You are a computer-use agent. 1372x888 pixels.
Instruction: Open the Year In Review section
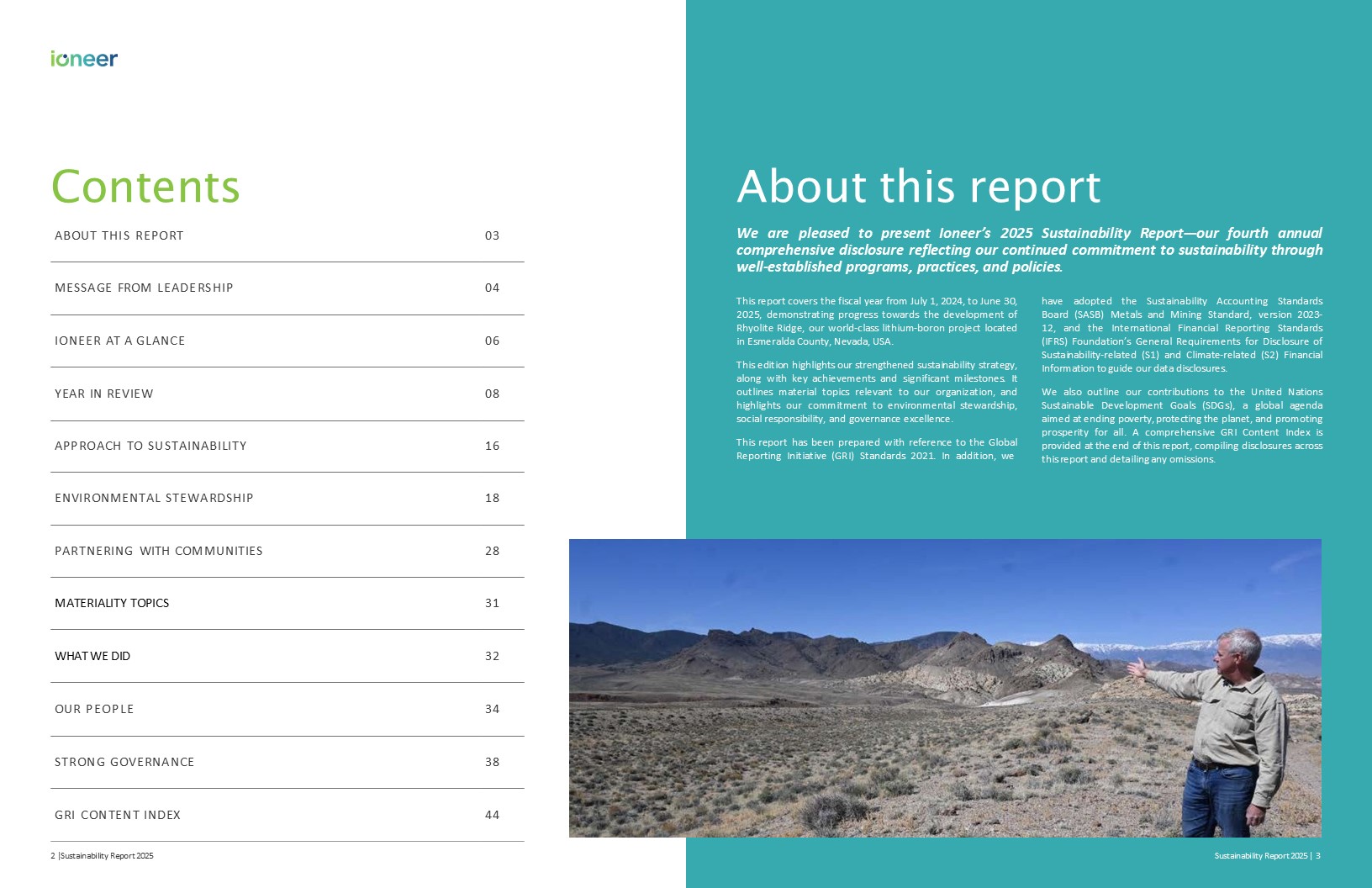click(103, 394)
